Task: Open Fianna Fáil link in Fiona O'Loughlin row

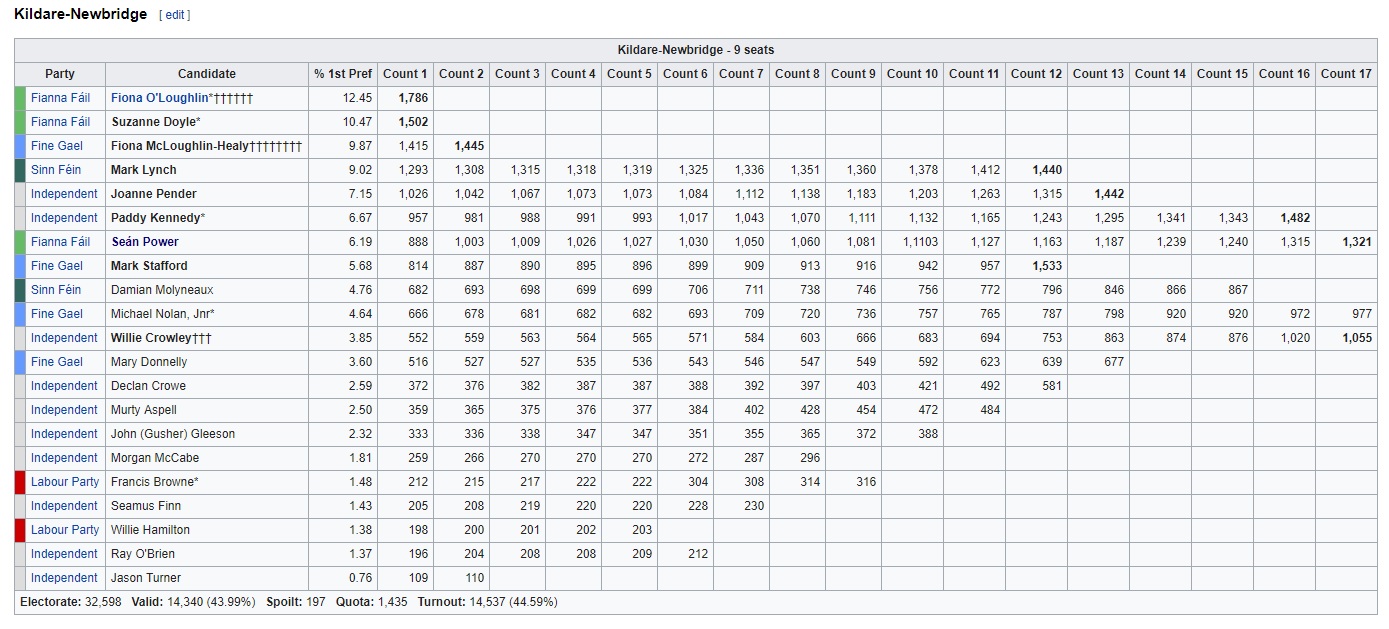Action: 60,98
